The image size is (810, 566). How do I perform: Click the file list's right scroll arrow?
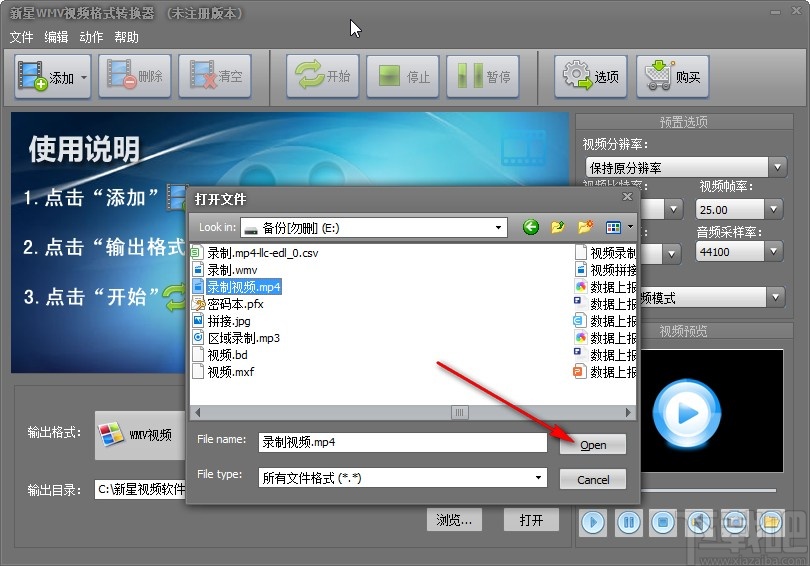628,412
